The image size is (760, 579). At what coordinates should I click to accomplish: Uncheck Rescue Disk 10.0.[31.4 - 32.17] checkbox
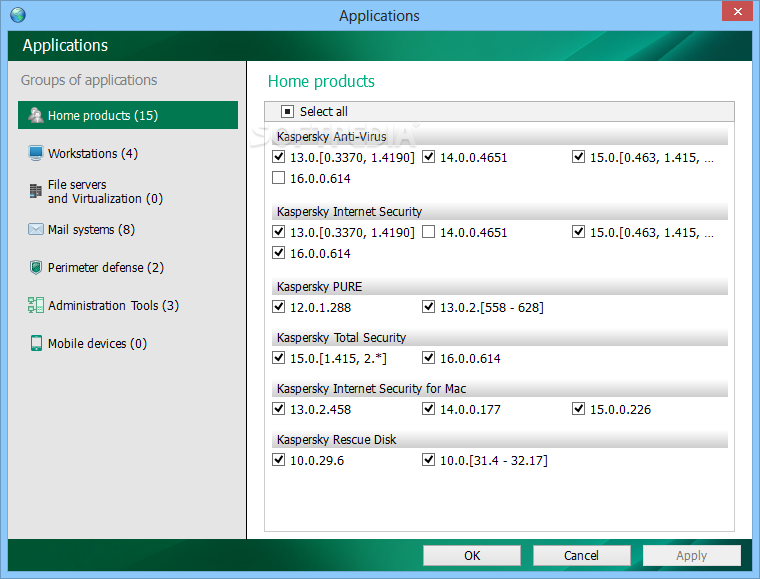pyautogui.click(x=428, y=459)
